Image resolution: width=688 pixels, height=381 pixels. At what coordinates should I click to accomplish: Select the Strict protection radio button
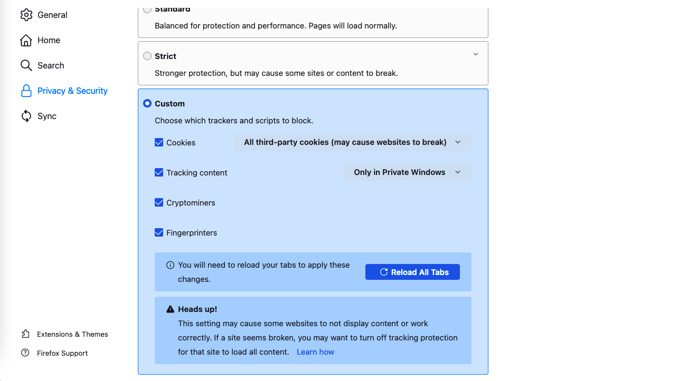(147, 56)
